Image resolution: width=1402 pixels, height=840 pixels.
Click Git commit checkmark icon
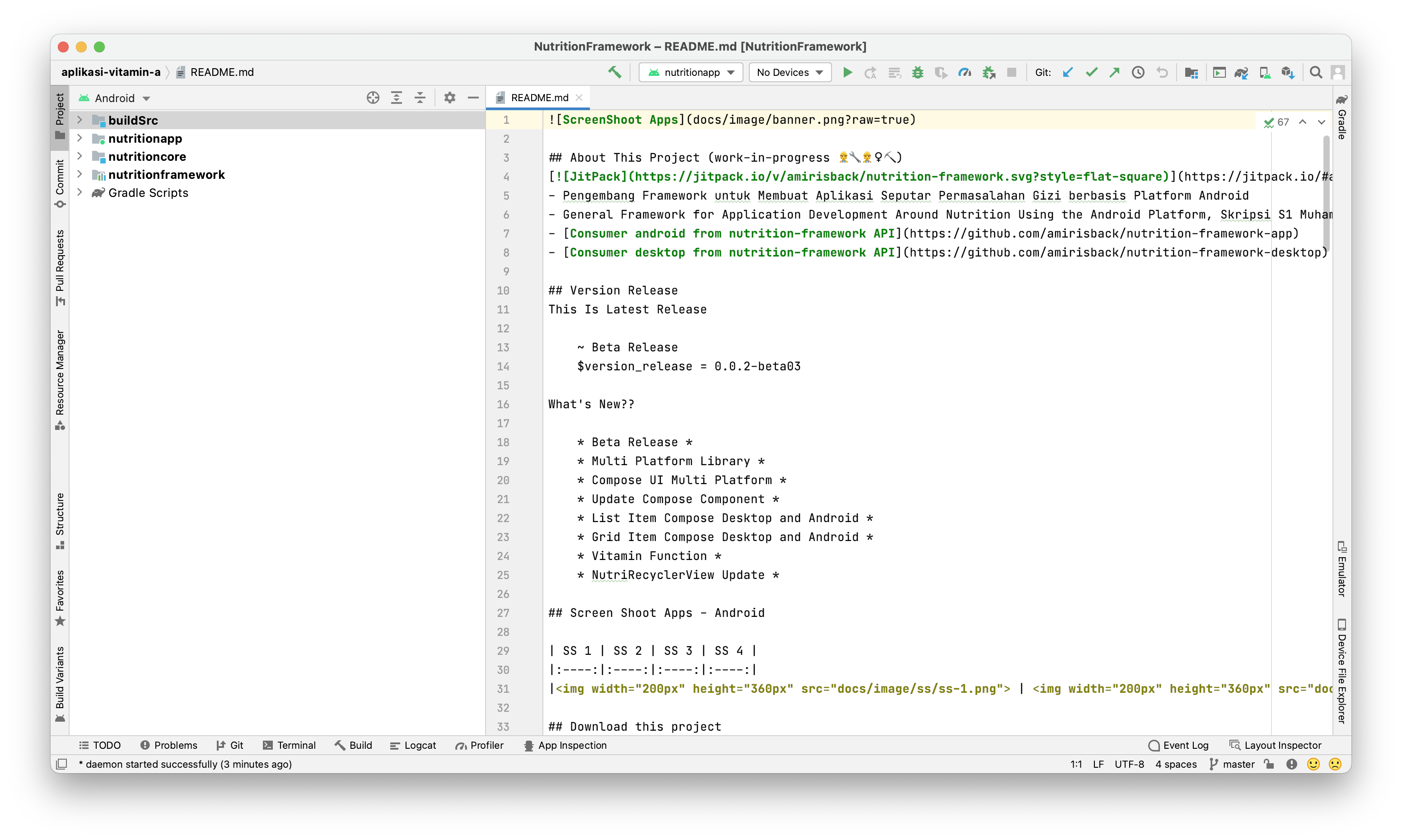click(x=1091, y=72)
